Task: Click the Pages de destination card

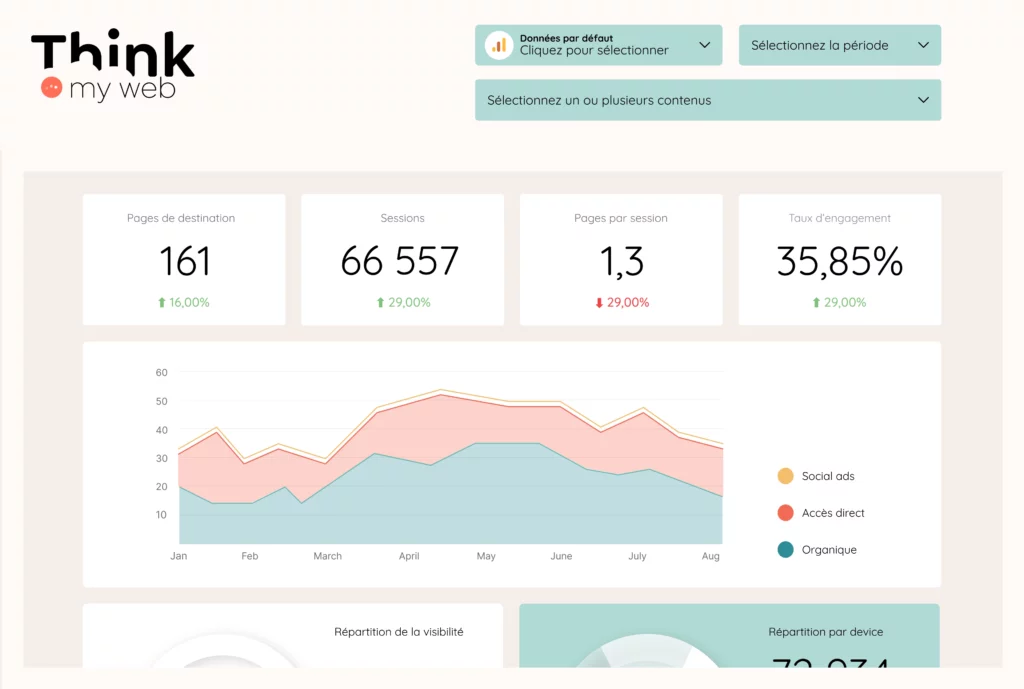Action: click(183, 259)
